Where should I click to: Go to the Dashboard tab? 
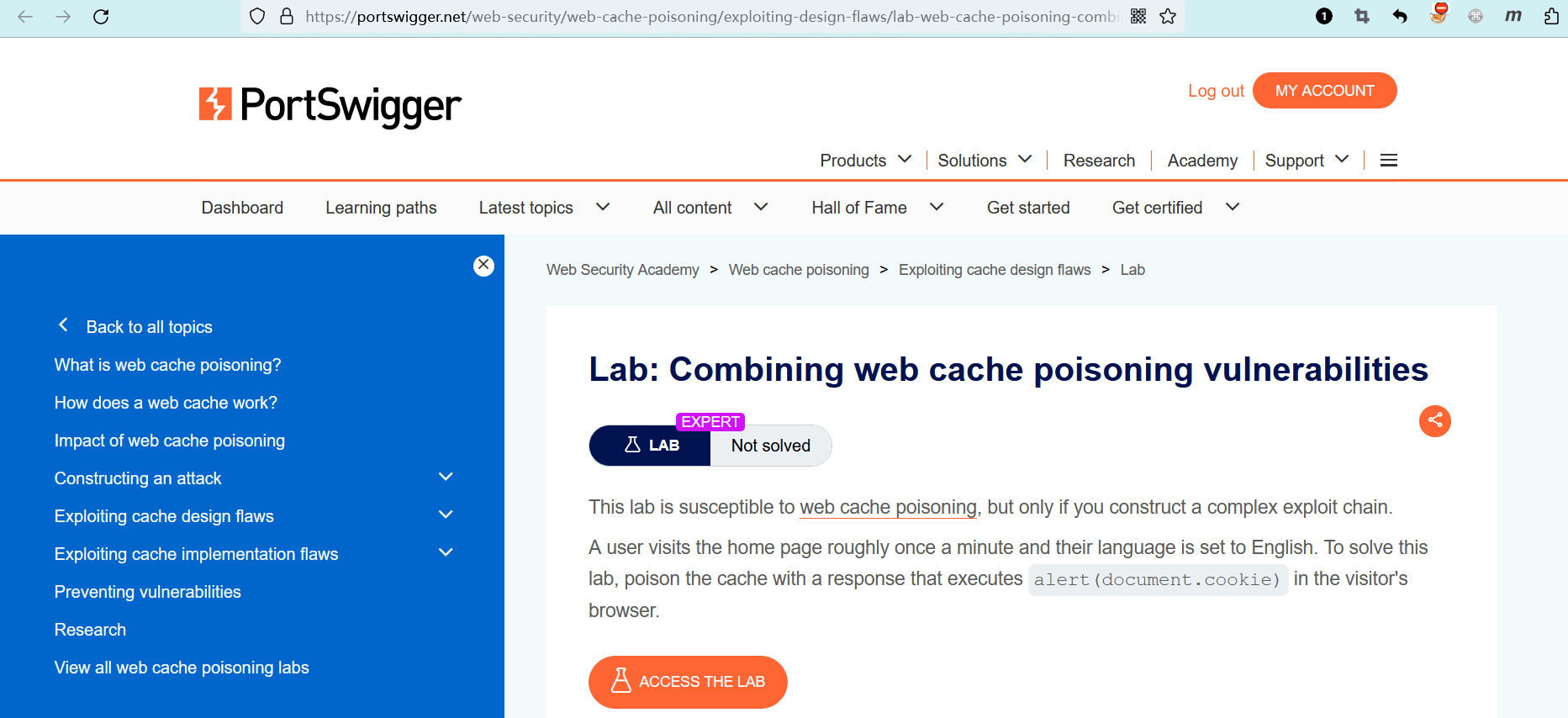coord(242,208)
